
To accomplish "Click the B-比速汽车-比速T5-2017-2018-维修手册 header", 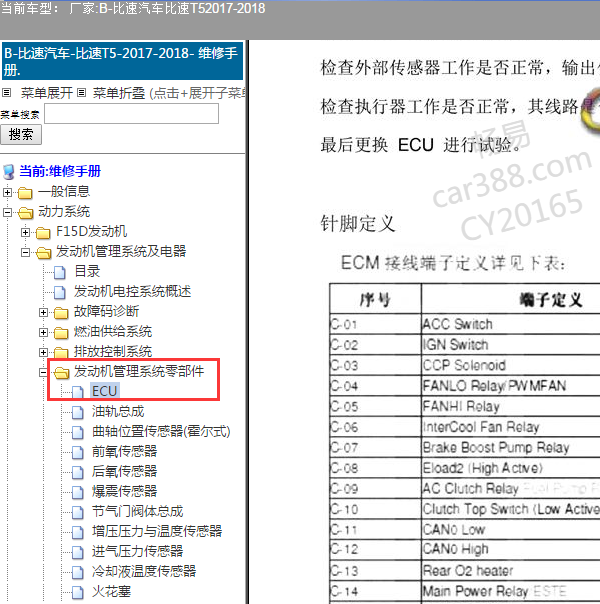I will [122, 61].
